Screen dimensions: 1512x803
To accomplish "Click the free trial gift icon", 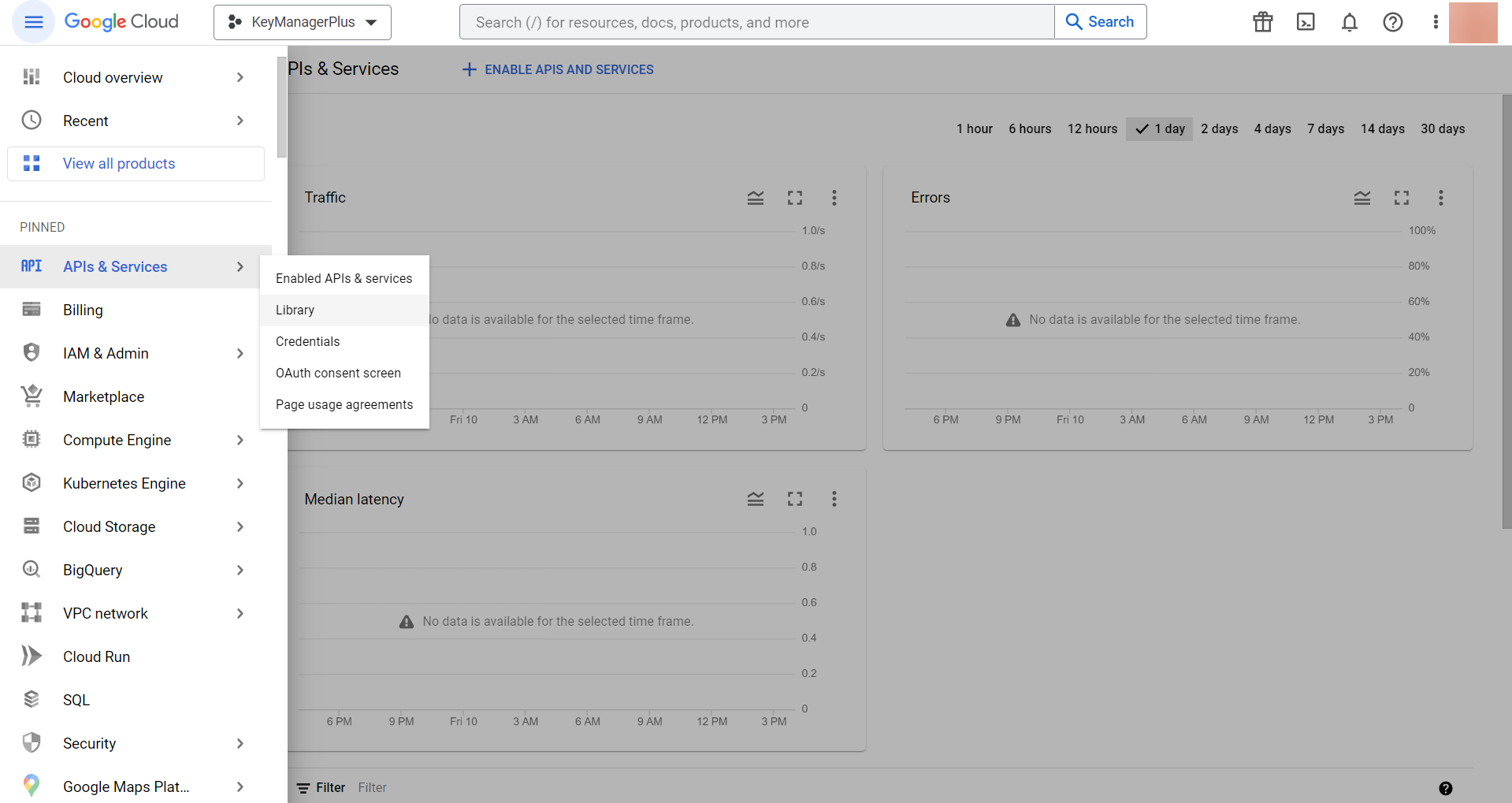I will click(1261, 22).
